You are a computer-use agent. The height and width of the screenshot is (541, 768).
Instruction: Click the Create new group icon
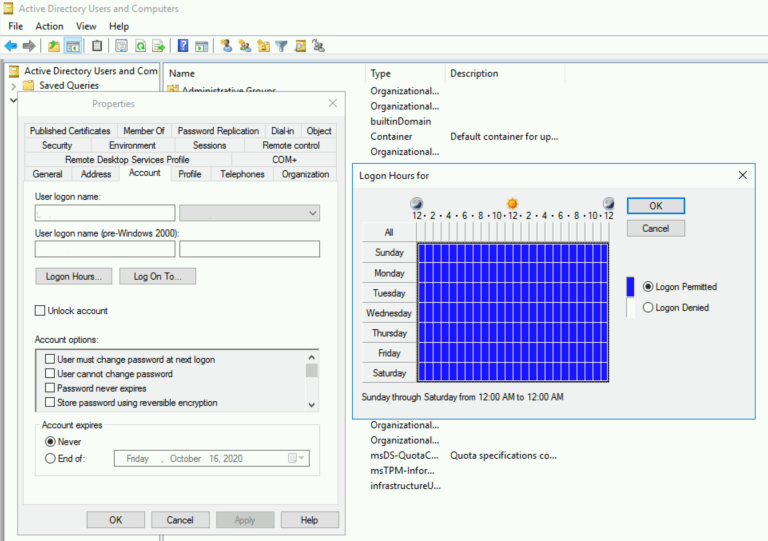click(x=244, y=46)
